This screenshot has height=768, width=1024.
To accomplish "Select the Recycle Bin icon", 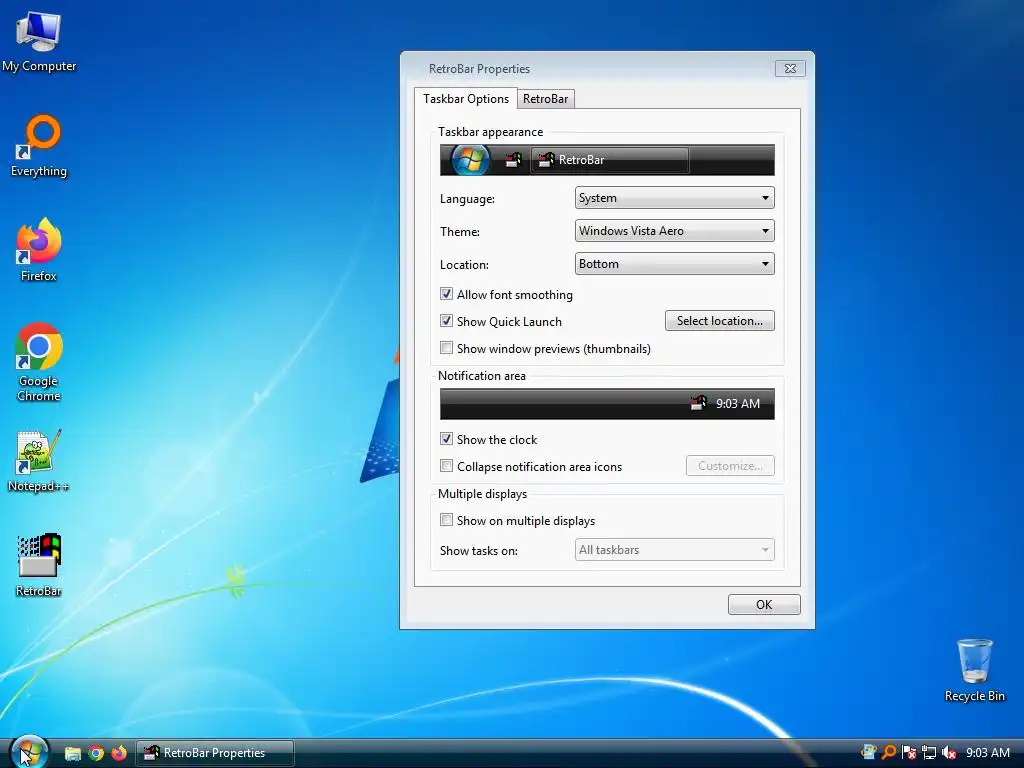I will [x=974, y=670].
